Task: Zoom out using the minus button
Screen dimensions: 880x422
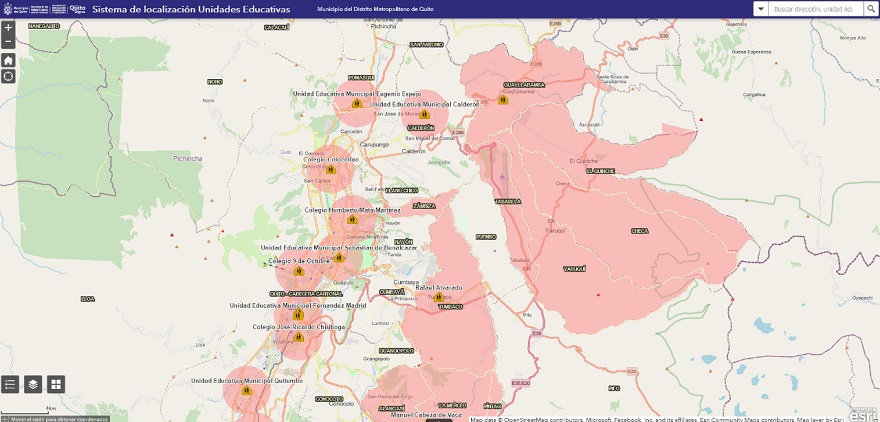Action: [x=8, y=43]
